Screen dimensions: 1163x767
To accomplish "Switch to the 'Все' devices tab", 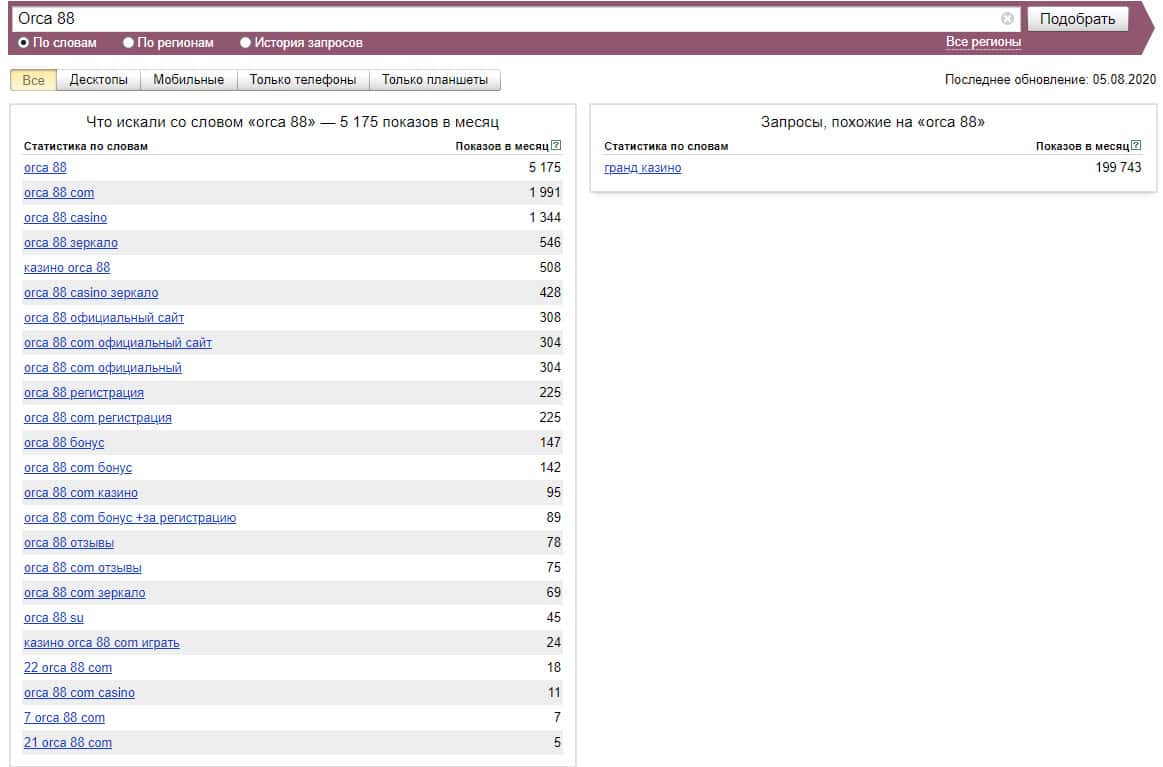I will [33, 80].
